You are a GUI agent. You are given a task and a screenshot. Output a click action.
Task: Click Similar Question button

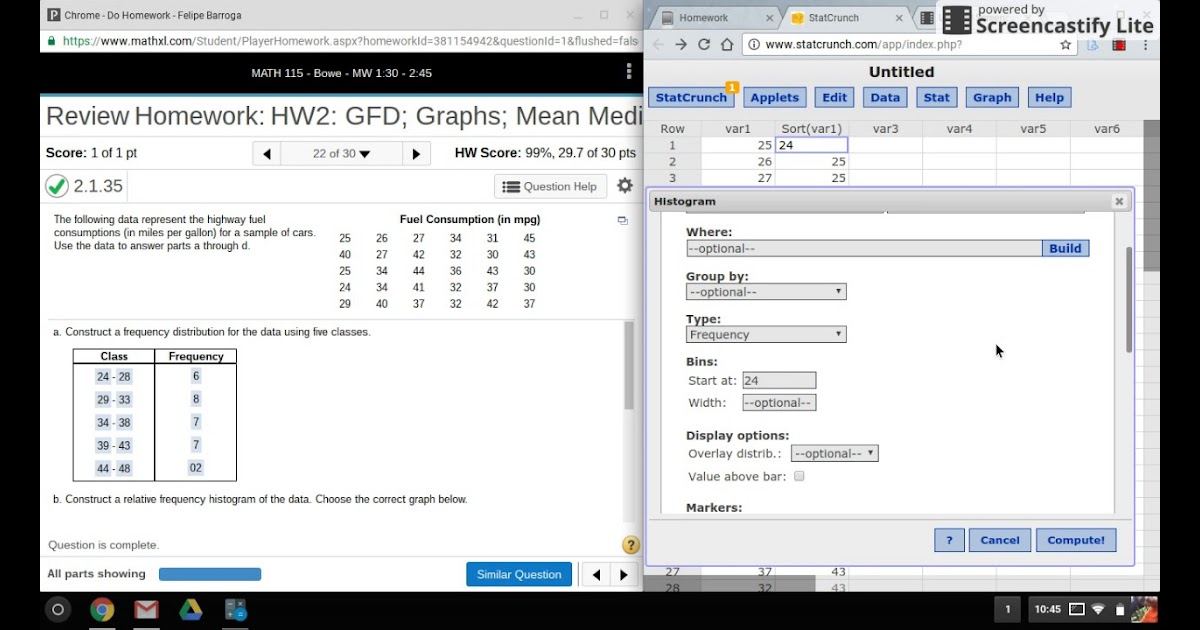(519, 574)
